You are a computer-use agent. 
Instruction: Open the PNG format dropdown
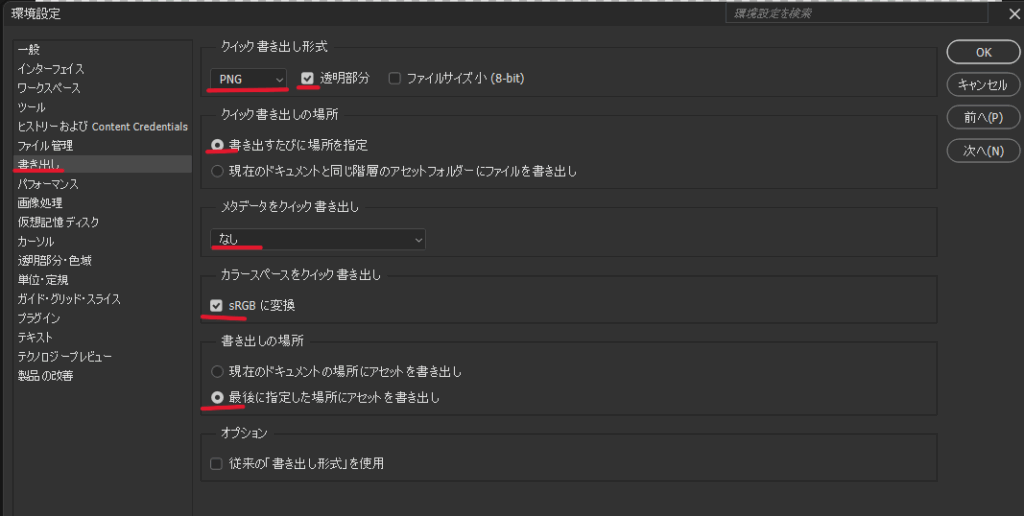point(248,78)
